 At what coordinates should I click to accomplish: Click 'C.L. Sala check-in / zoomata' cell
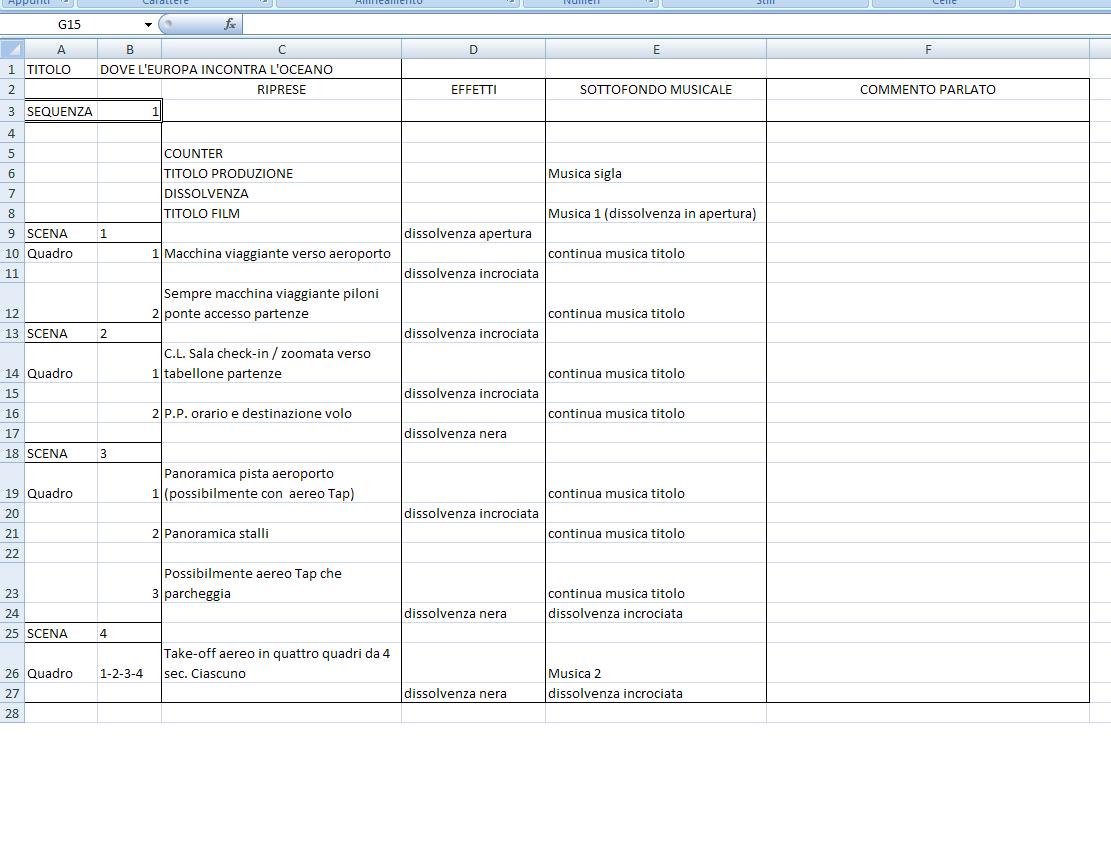(281, 363)
